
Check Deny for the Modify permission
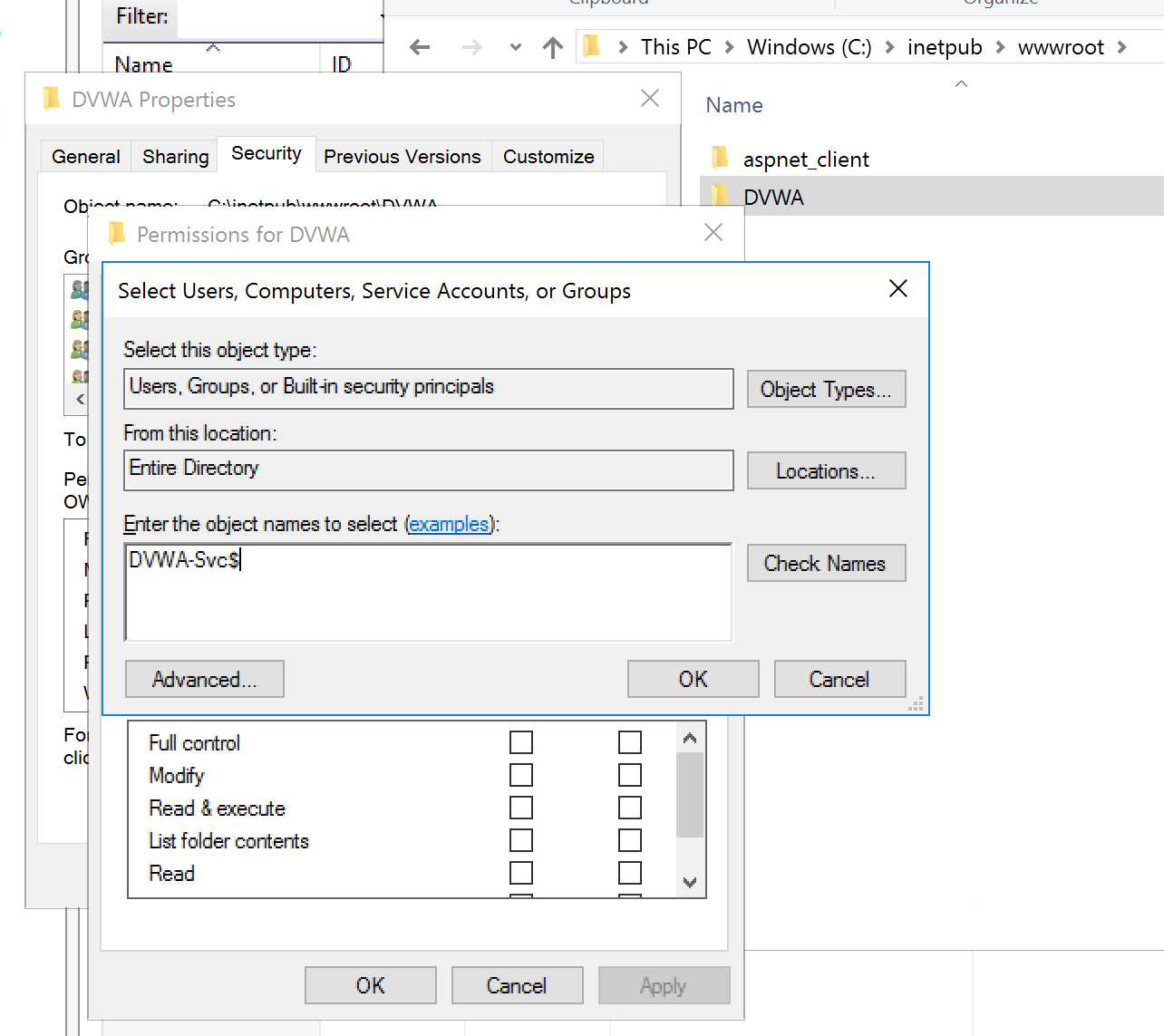[630, 775]
